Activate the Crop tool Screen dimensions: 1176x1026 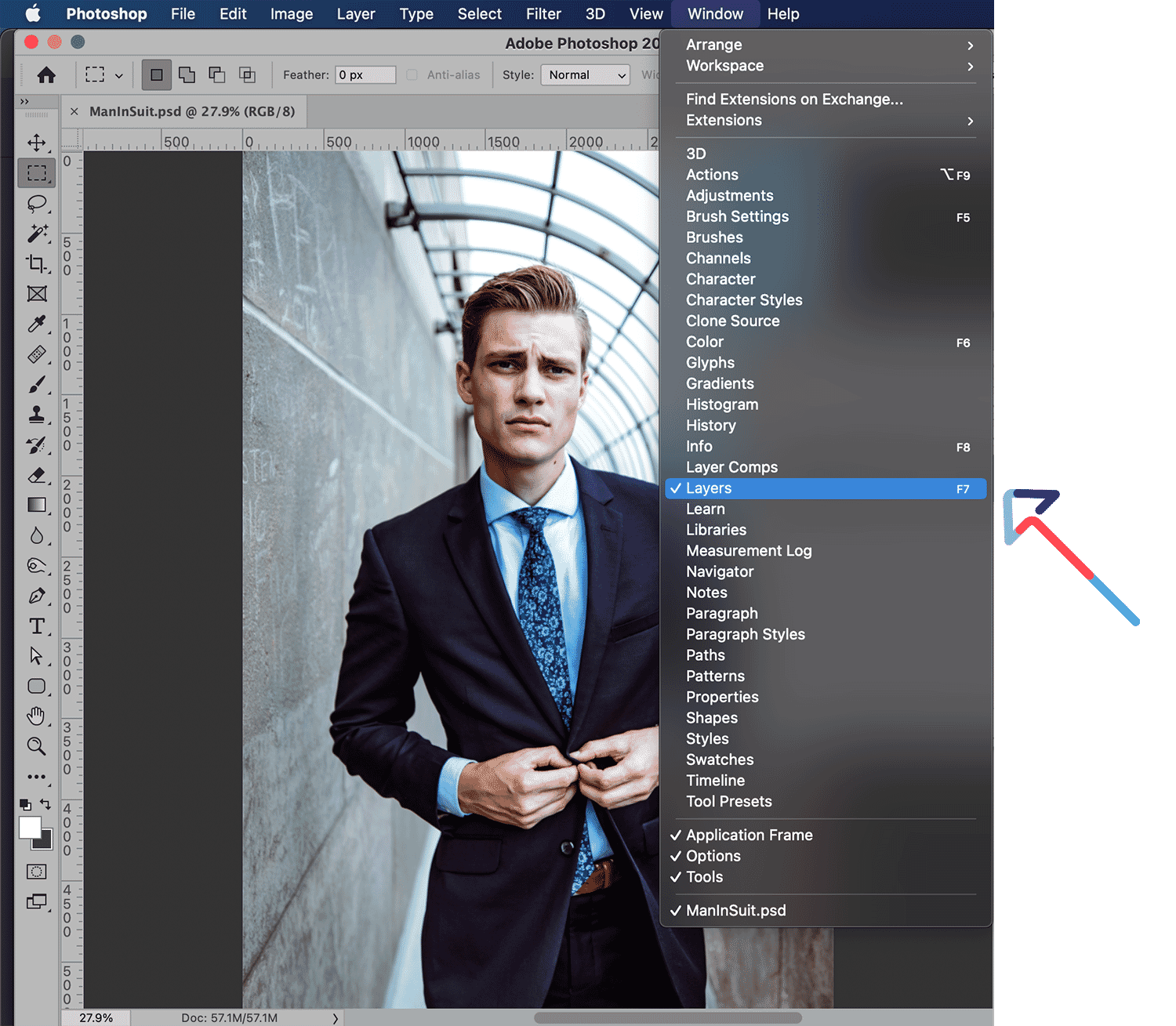click(x=36, y=263)
